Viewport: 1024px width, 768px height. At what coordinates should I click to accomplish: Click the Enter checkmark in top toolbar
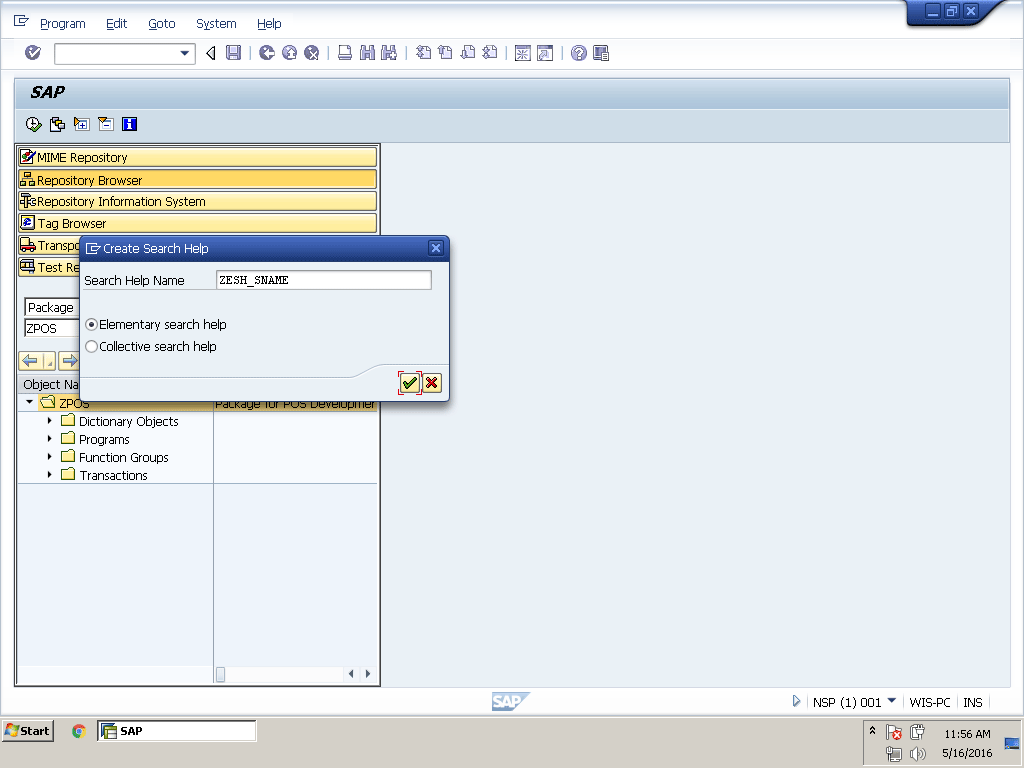[x=33, y=53]
